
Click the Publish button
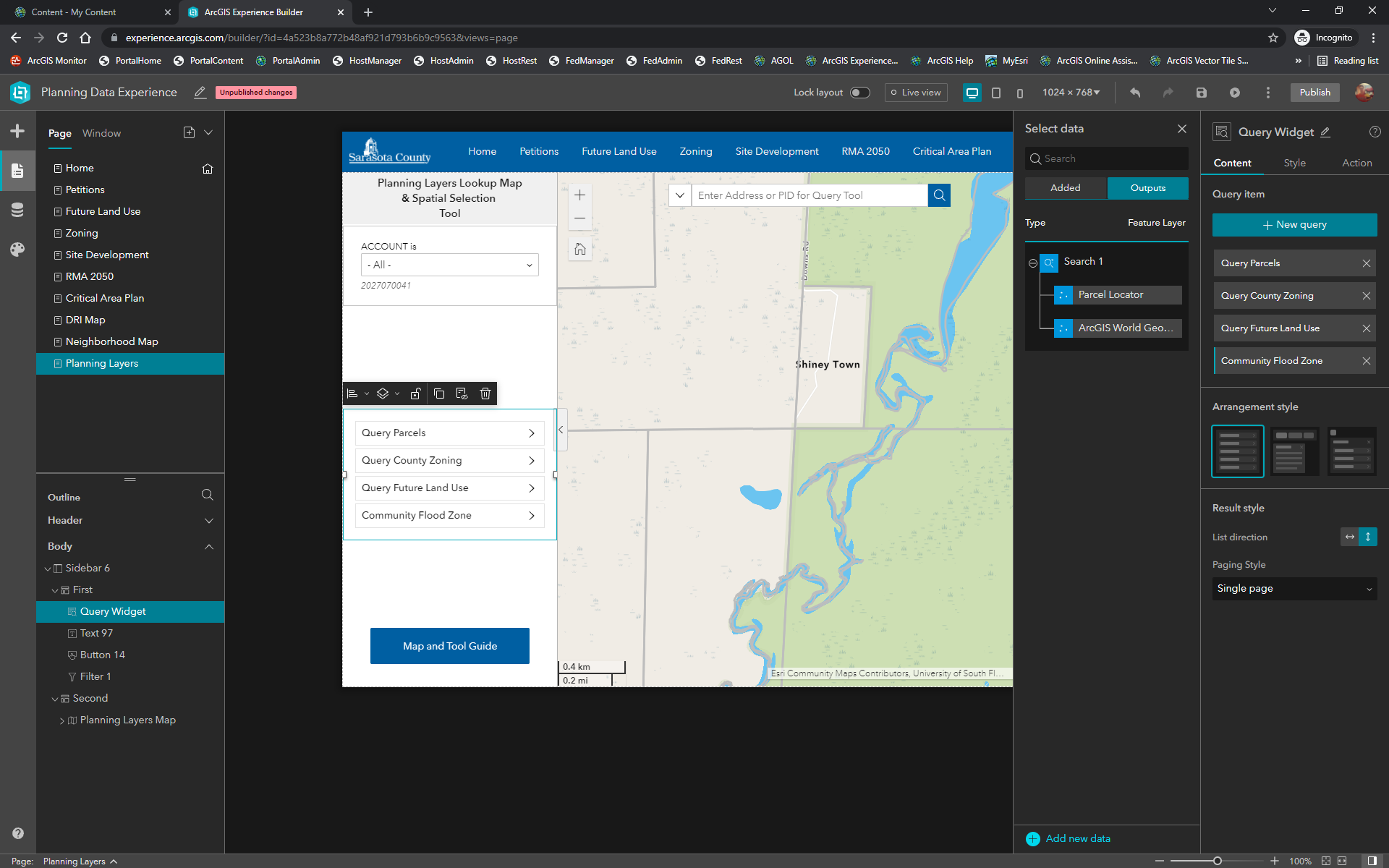1314,93
